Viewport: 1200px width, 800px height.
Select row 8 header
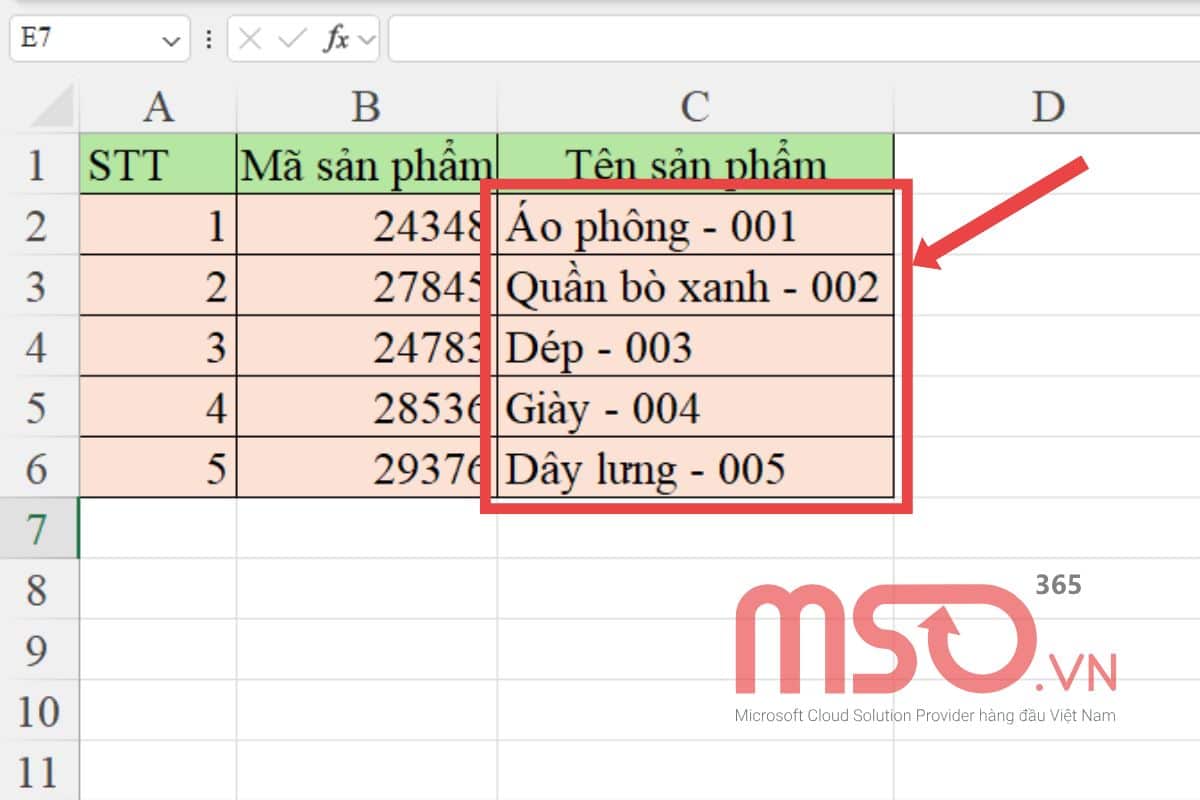point(39,590)
